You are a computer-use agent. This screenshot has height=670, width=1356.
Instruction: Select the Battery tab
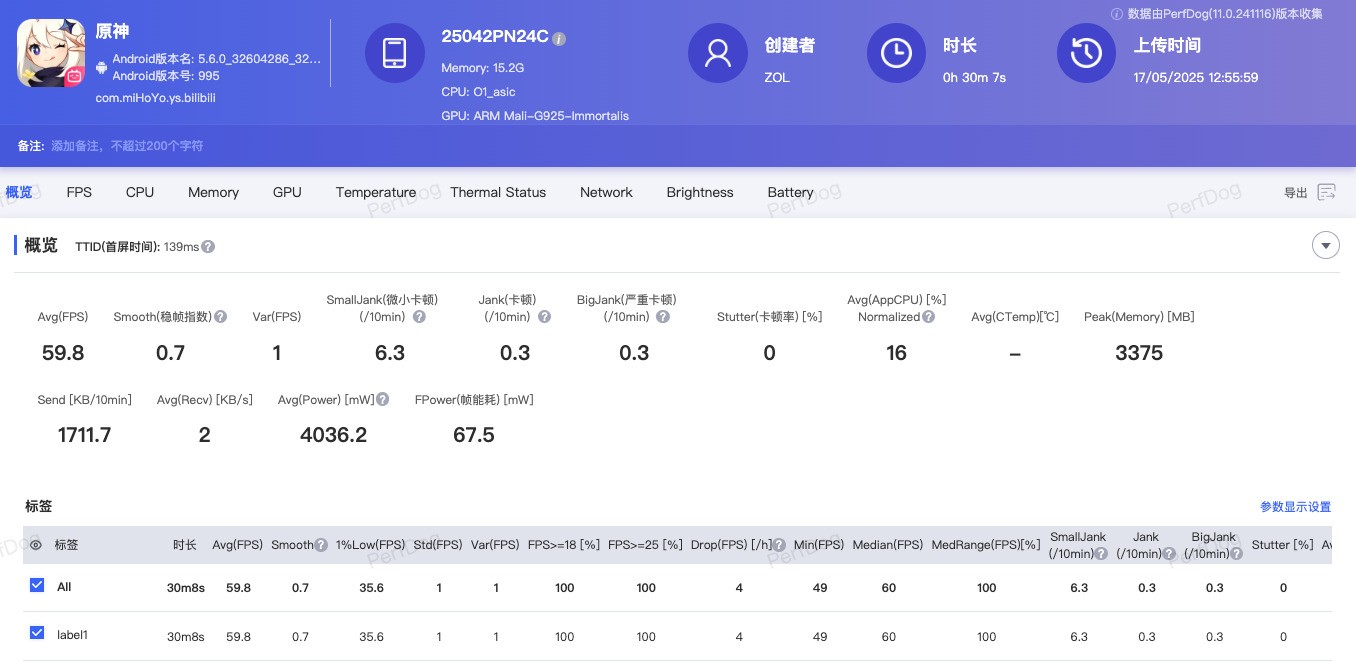tap(790, 192)
